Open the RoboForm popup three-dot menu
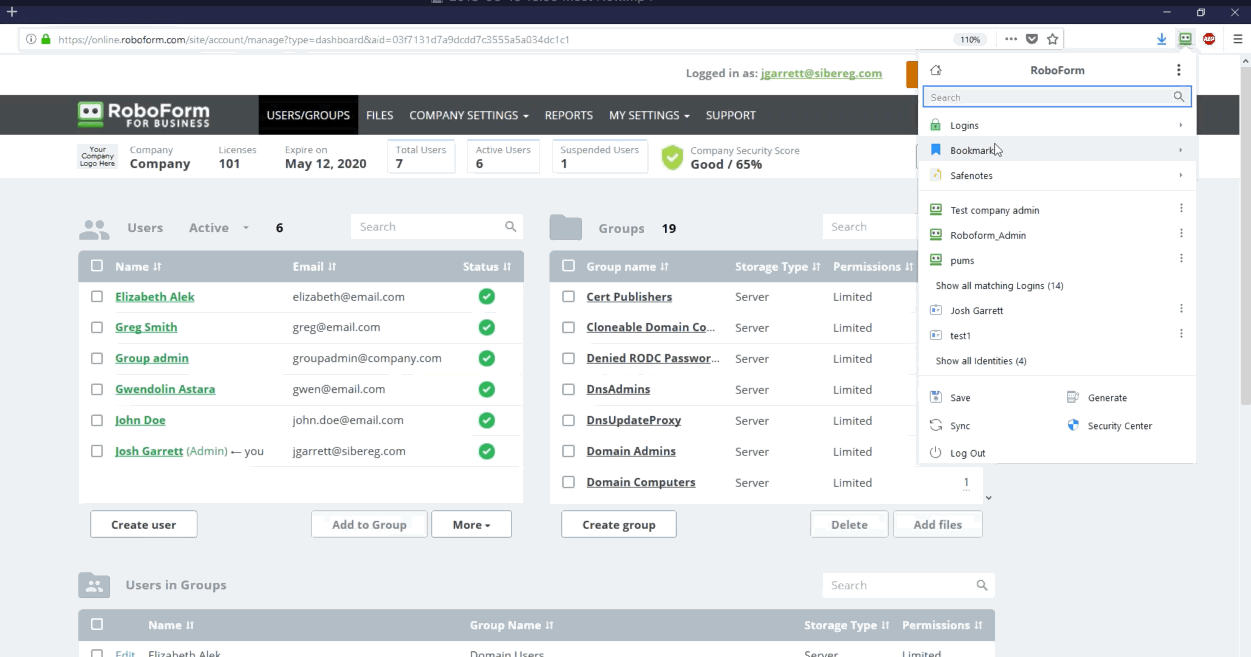The height and width of the screenshot is (657, 1251). click(x=1179, y=70)
